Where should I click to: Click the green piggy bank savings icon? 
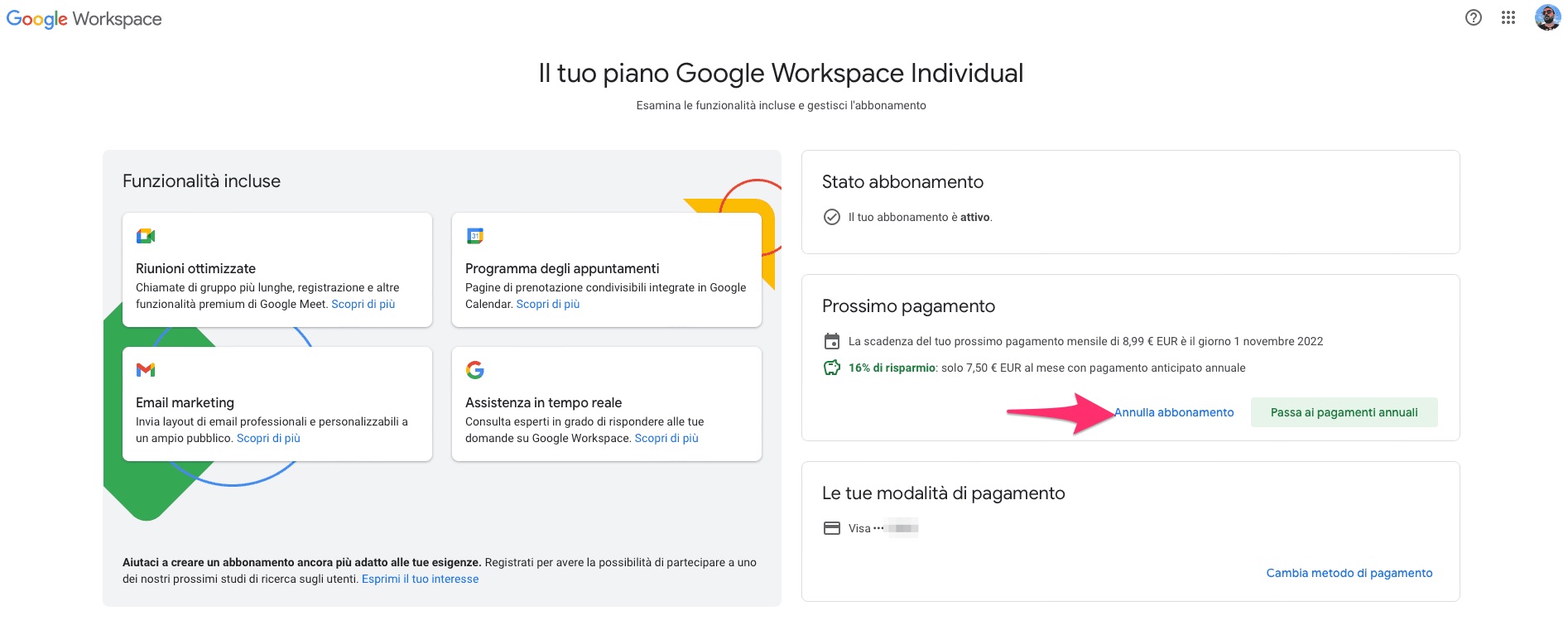coord(832,368)
